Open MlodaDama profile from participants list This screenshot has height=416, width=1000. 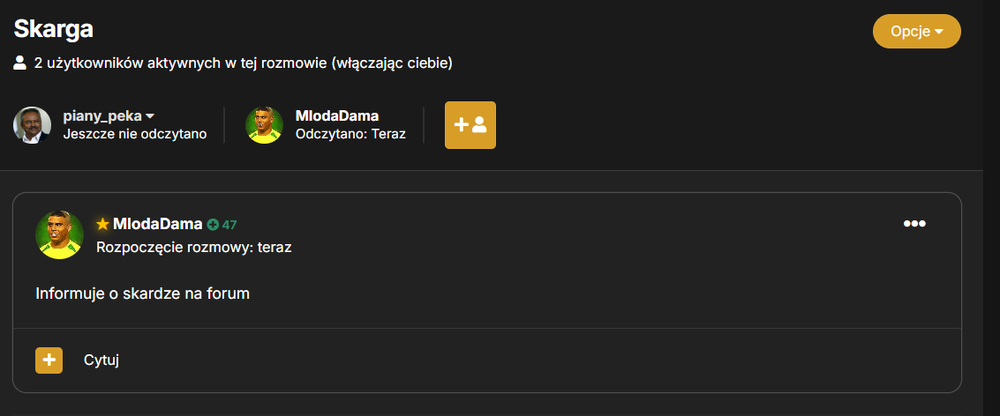(337, 116)
